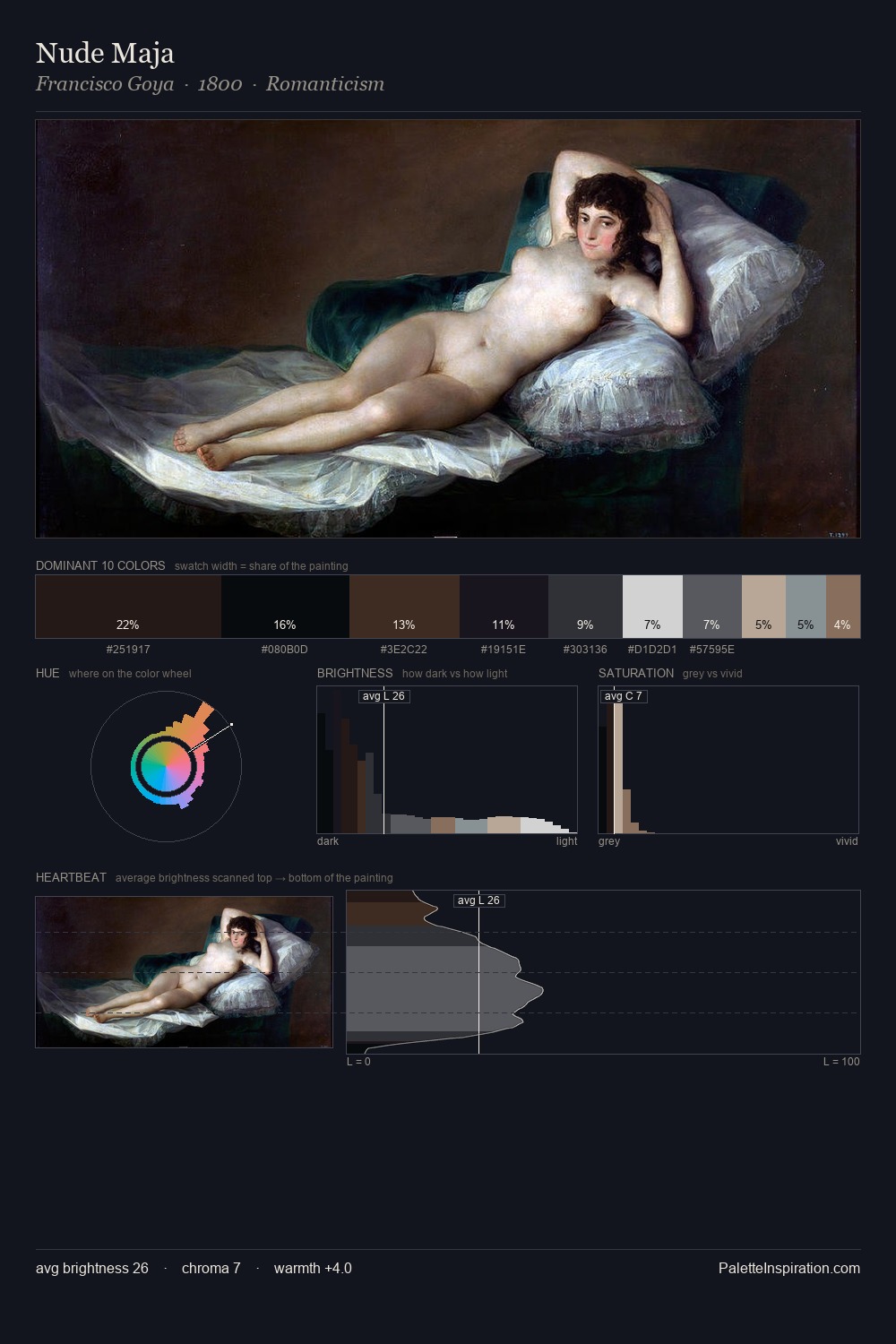Click the 5% beige swatch
This screenshot has height=1344, width=896.
[x=763, y=607]
